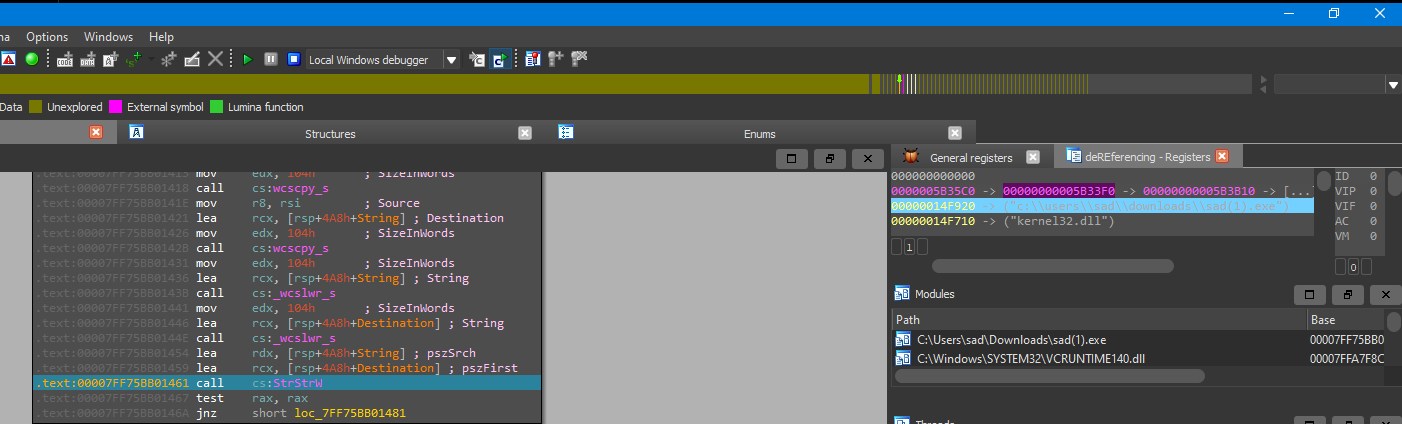Switch to the General registers tab
The width and height of the screenshot is (1402, 424).
coord(970,157)
